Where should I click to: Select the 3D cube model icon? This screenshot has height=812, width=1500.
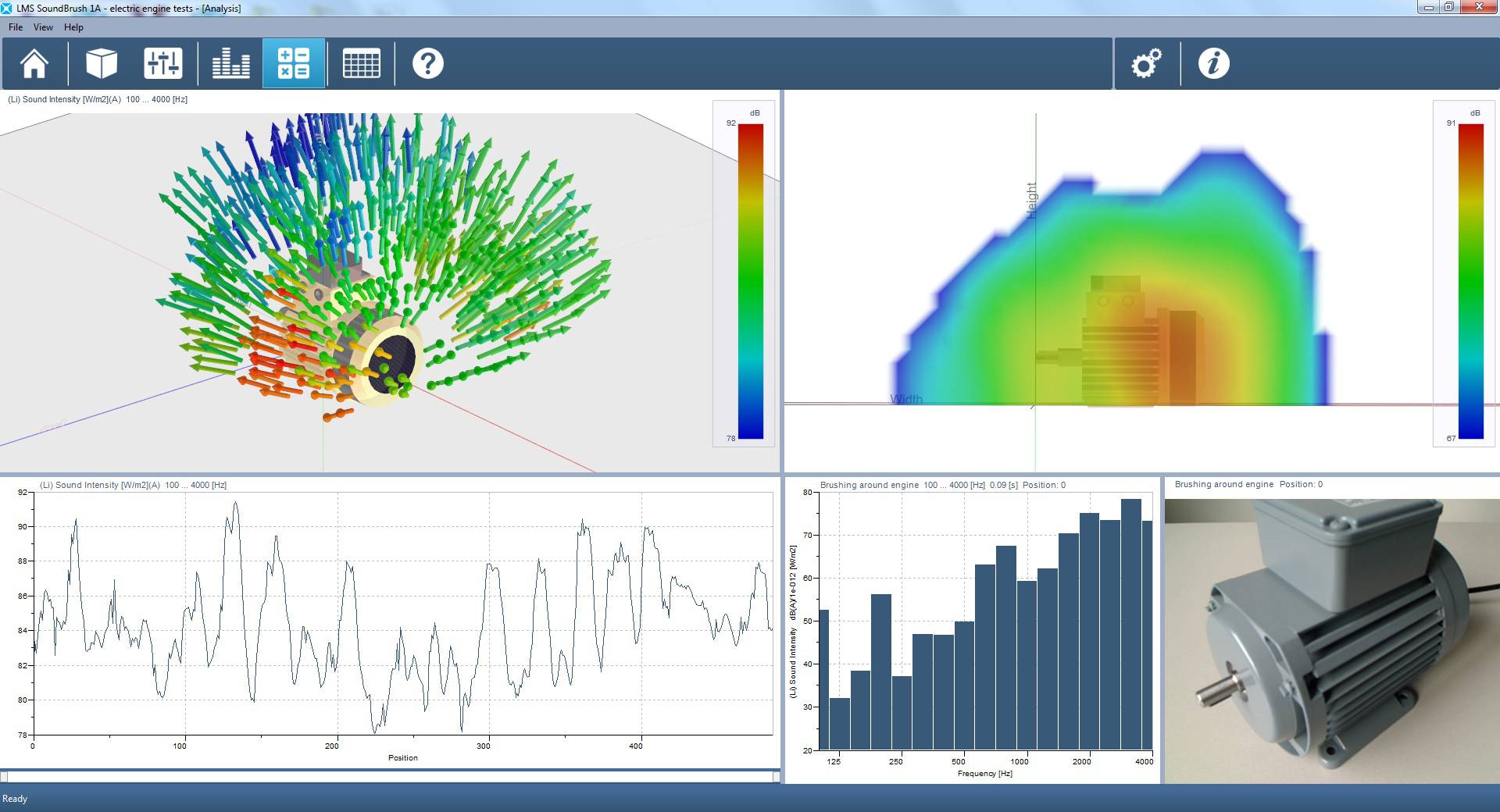tap(101, 63)
